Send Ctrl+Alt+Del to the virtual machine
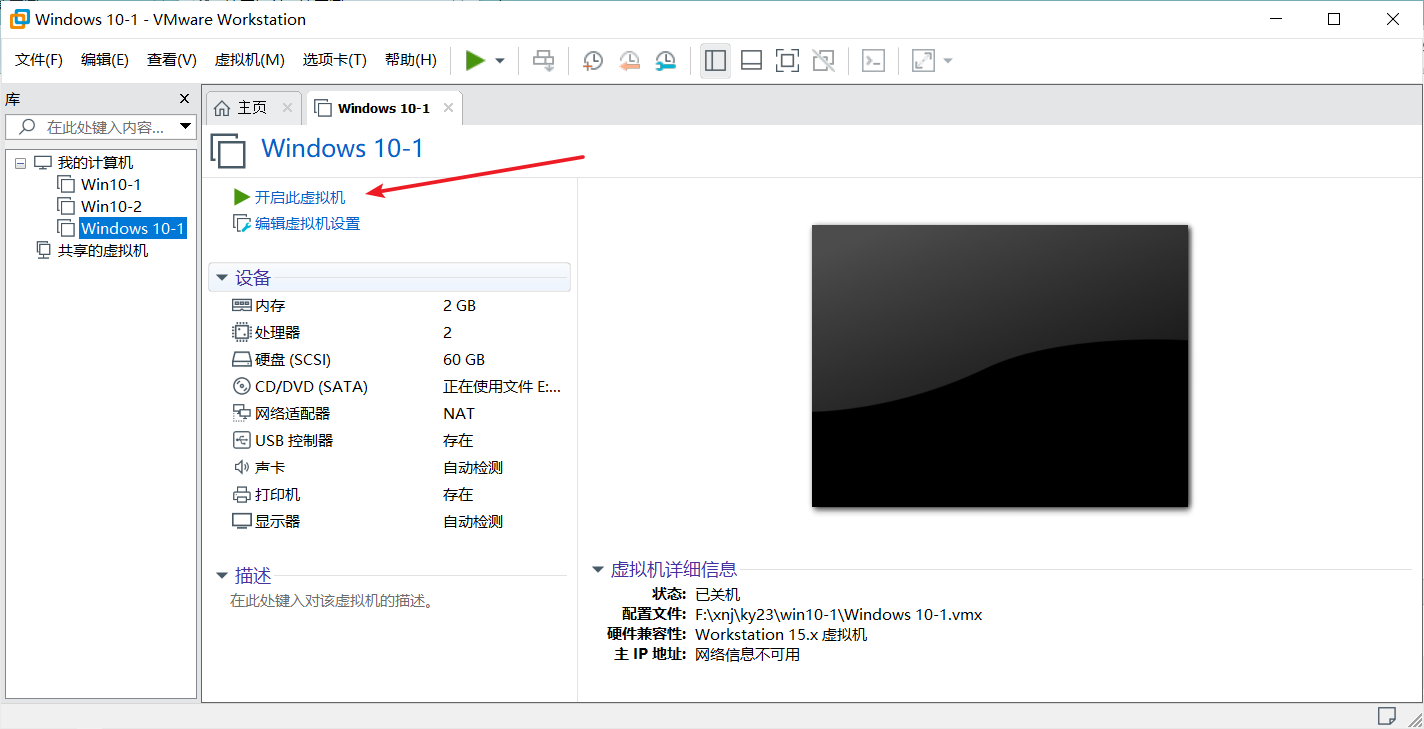This screenshot has width=1424, height=729. (x=544, y=61)
